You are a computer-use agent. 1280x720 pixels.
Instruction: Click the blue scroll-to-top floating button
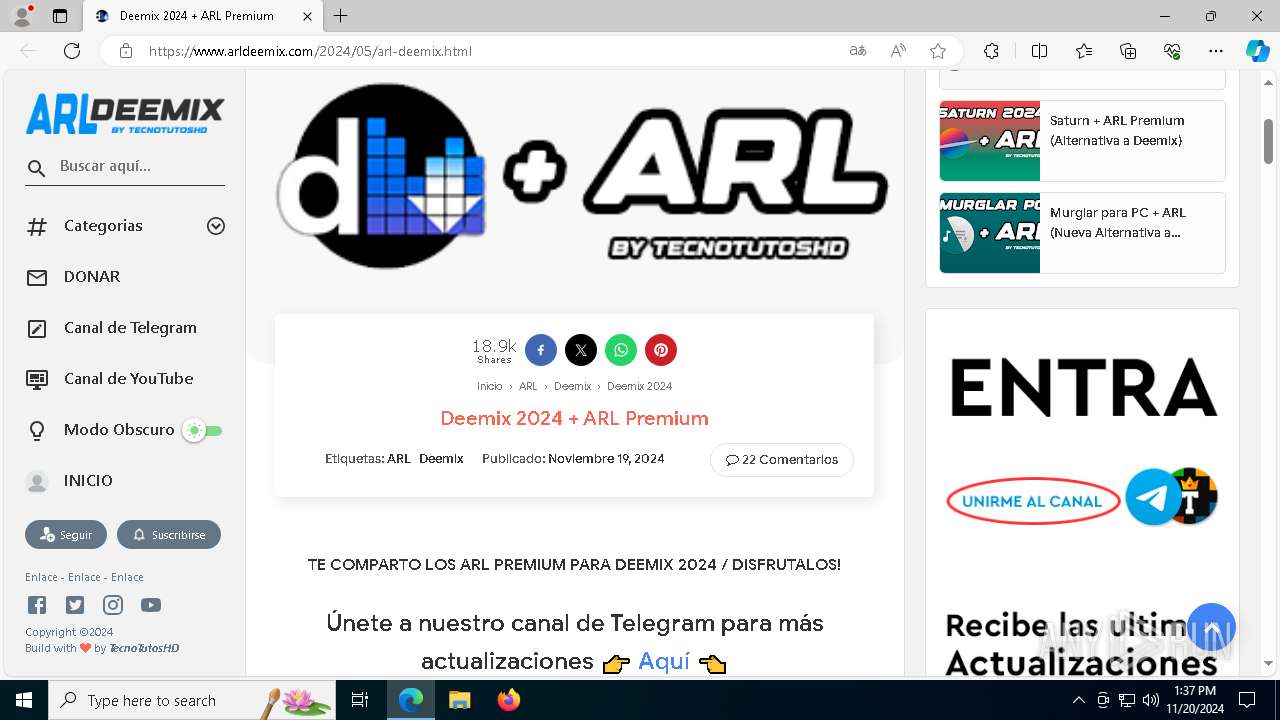point(1211,628)
